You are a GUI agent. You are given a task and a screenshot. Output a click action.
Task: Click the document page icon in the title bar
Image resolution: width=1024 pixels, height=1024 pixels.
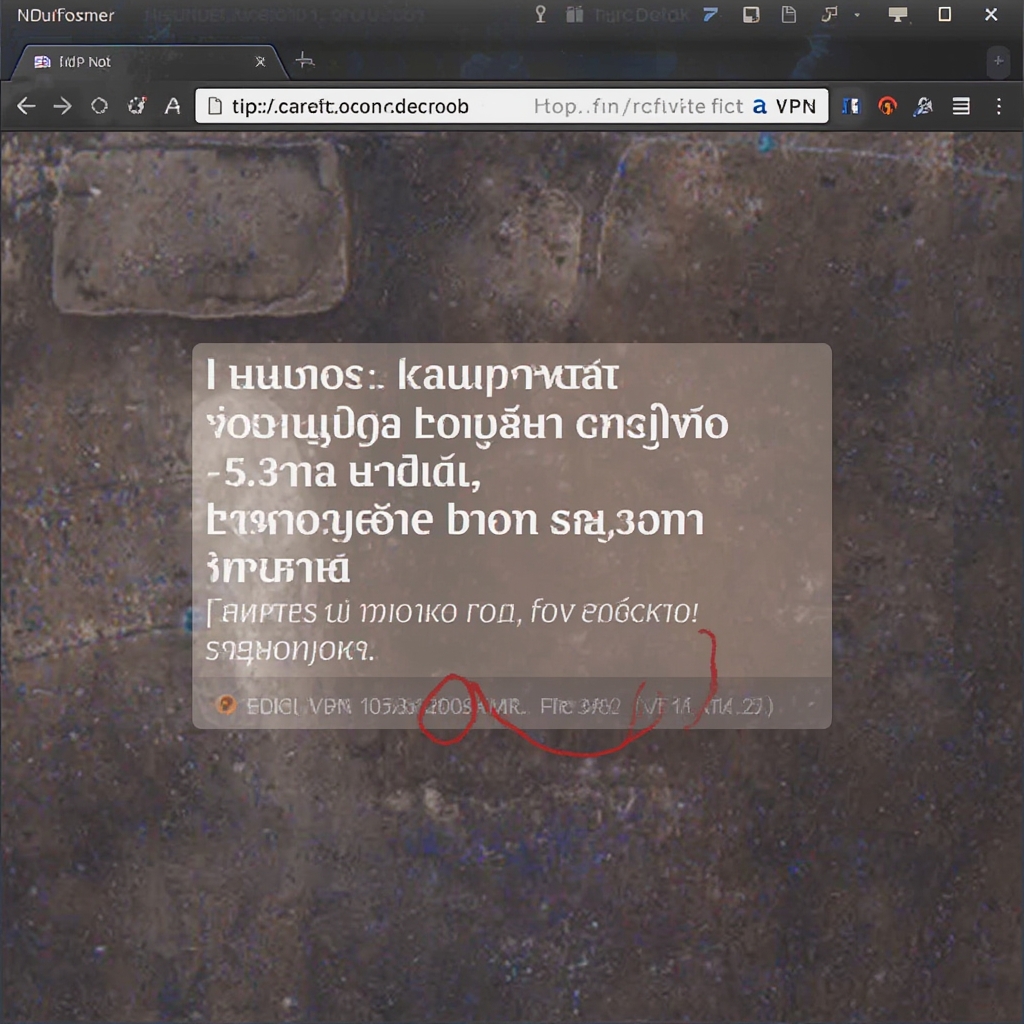(789, 15)
